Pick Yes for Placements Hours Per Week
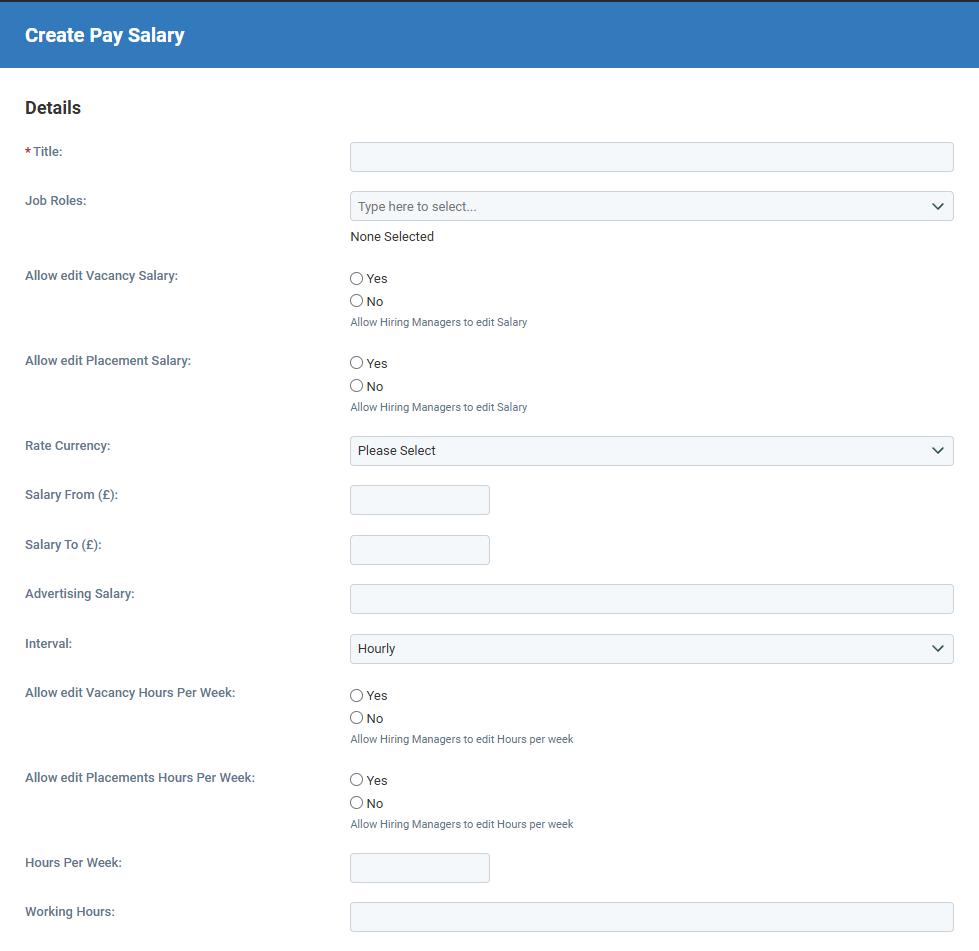The height and width of the screenshot is (951, 979). [357, 780]
